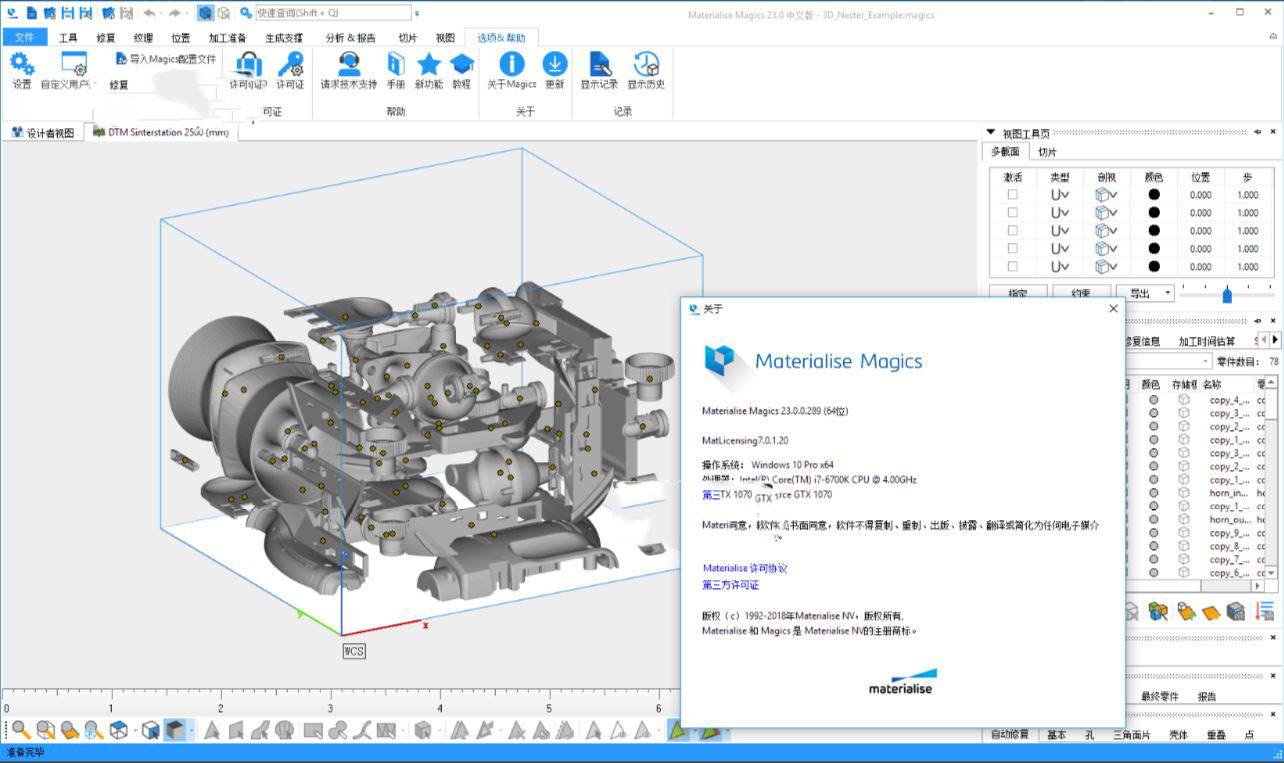
Task: Close the 关于 About dialog
Action: point(1113,309)
